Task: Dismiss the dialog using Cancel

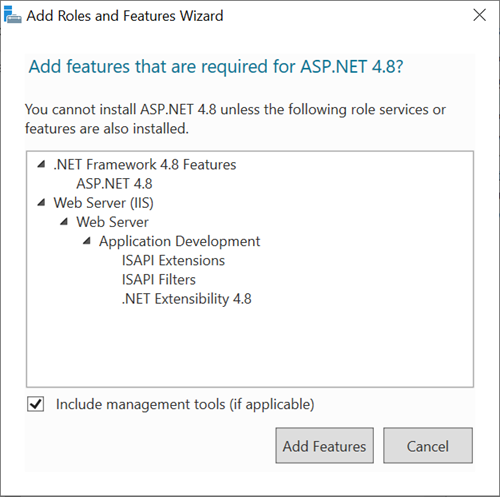Action: pyautogui.click(x=428, y=446)
